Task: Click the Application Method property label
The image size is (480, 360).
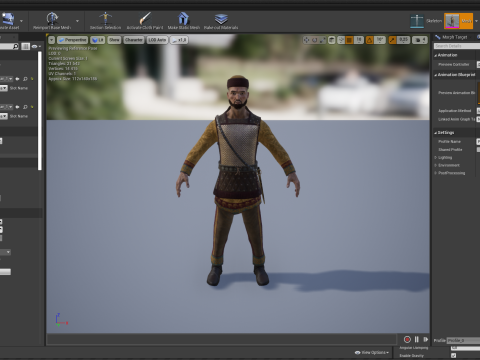Action: pos(455,111)
